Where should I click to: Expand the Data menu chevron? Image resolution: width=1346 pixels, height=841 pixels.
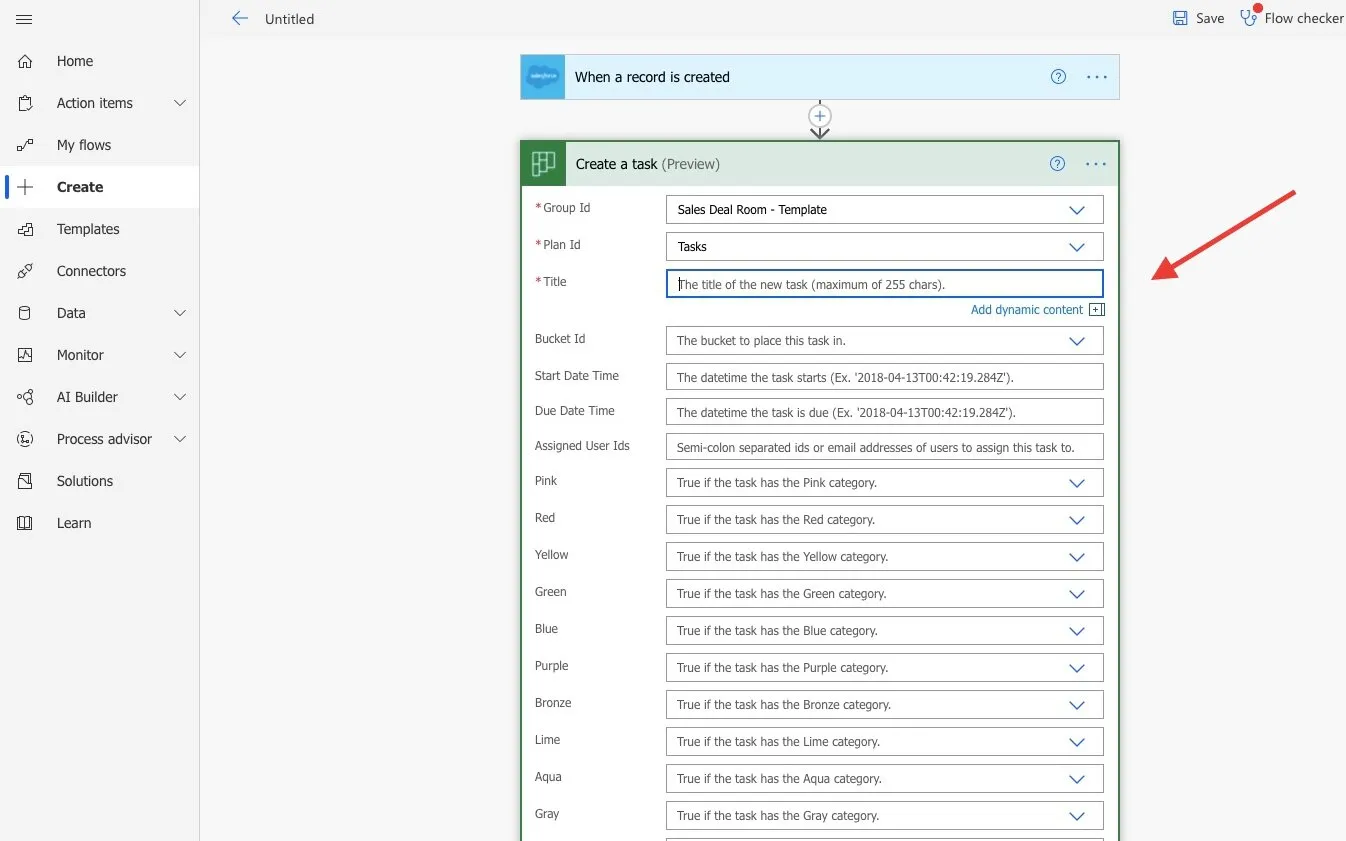coord(180,313)
